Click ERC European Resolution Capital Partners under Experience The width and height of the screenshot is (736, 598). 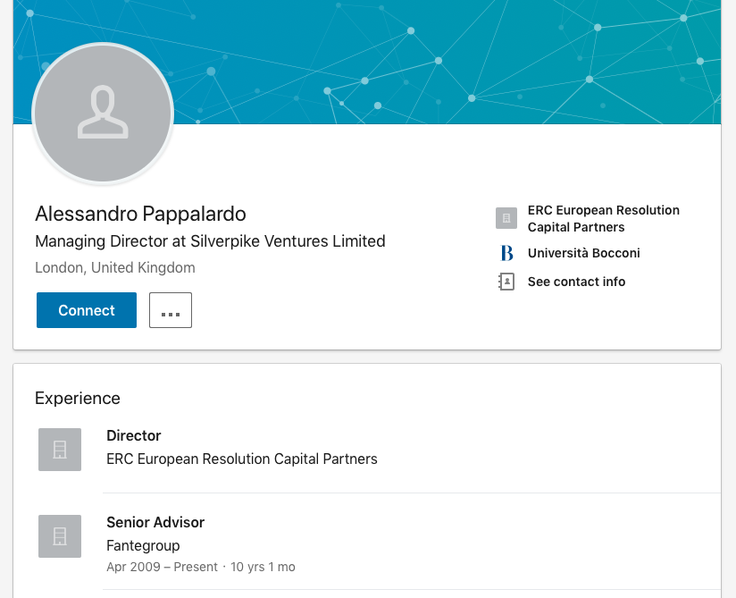coord(242,459)
